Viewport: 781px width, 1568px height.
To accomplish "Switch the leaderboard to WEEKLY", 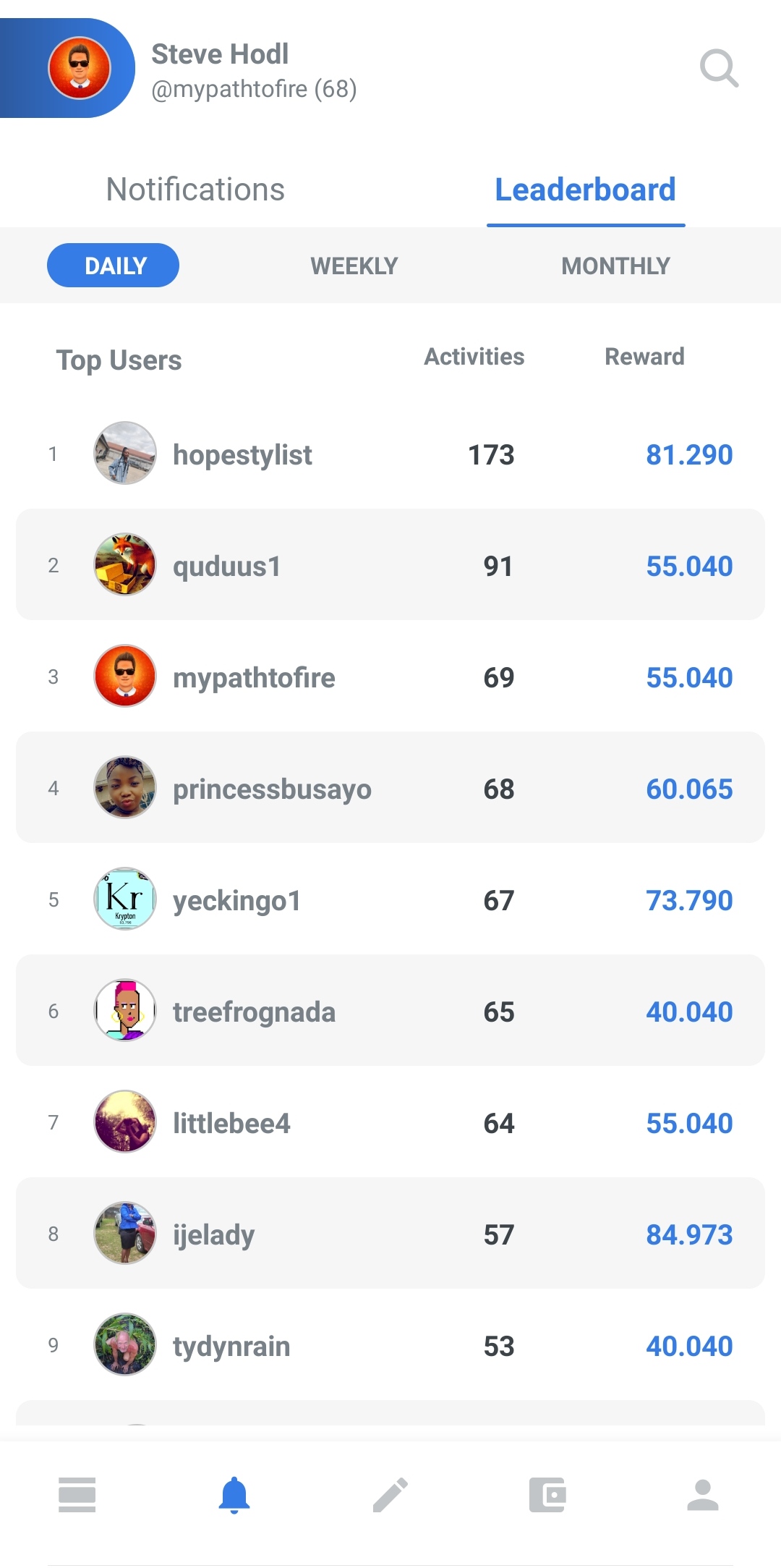I will [x=354, y=266].
